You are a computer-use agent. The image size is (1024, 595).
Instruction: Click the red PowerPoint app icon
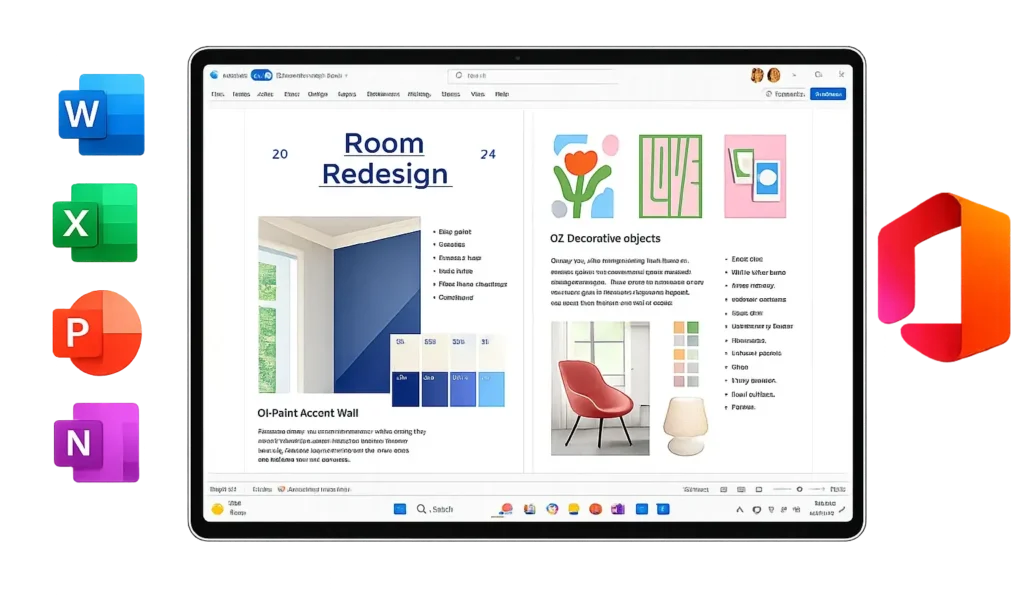coord(97,332)
